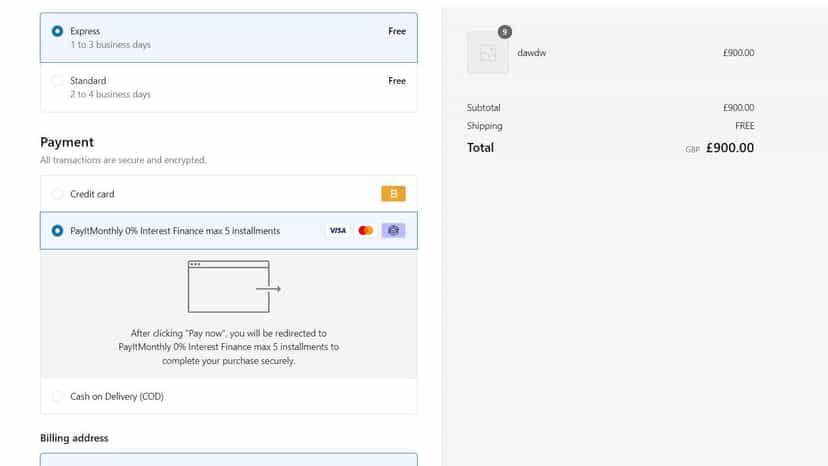828x466 pixels.
Task: Click 'All transactions are secure and encrypted' text
Action: (x=124, y=160)
